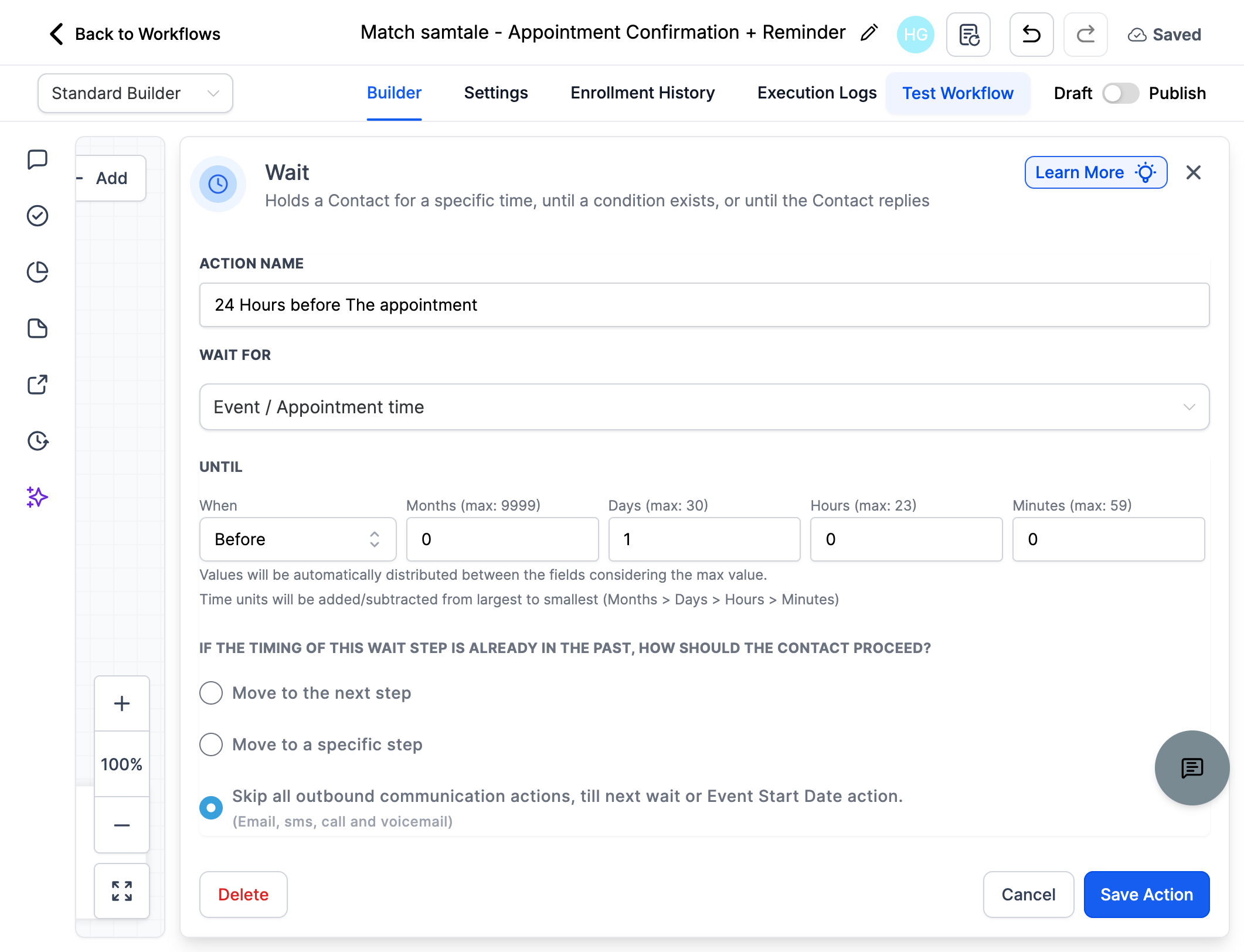
Task: Click the HG user avatar
Action: pyautogui.click(x=916, y=35)
